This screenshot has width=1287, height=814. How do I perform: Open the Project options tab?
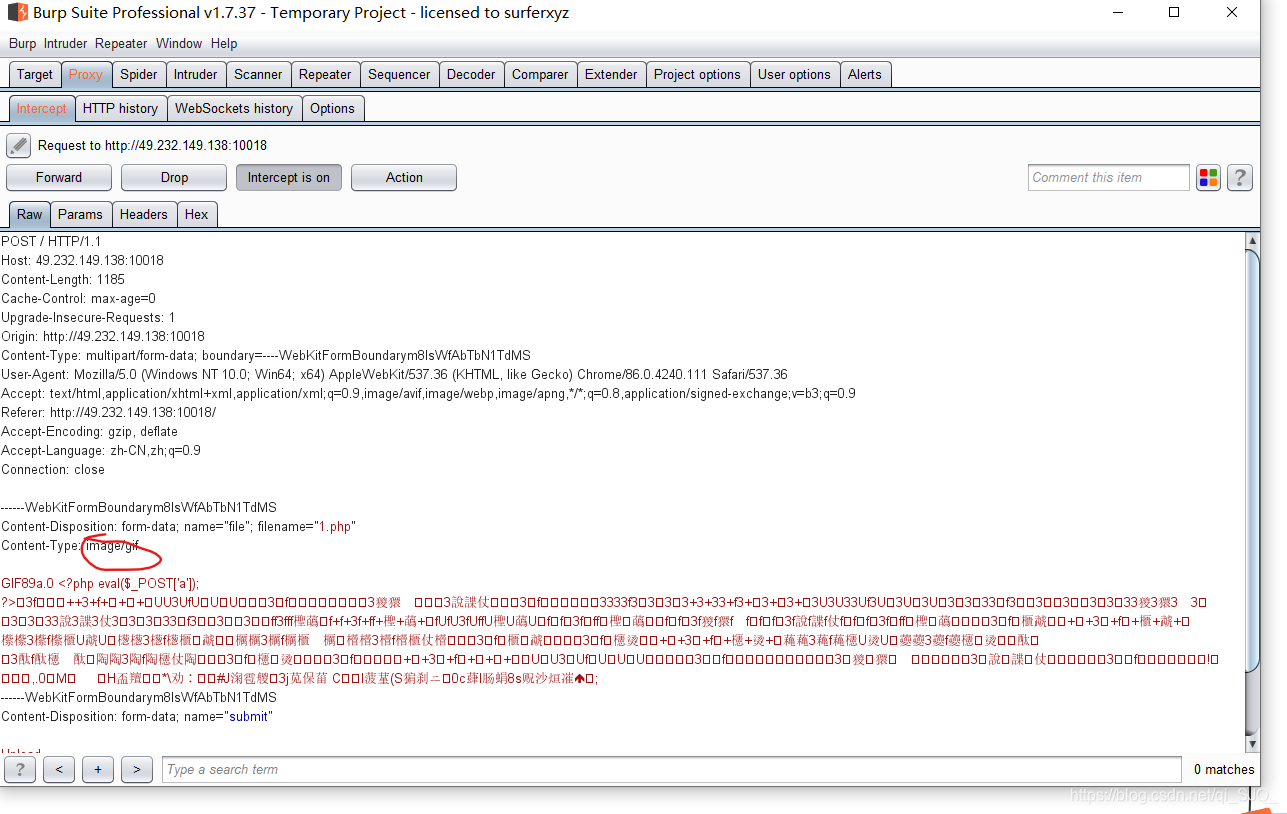tap(697, 74)
